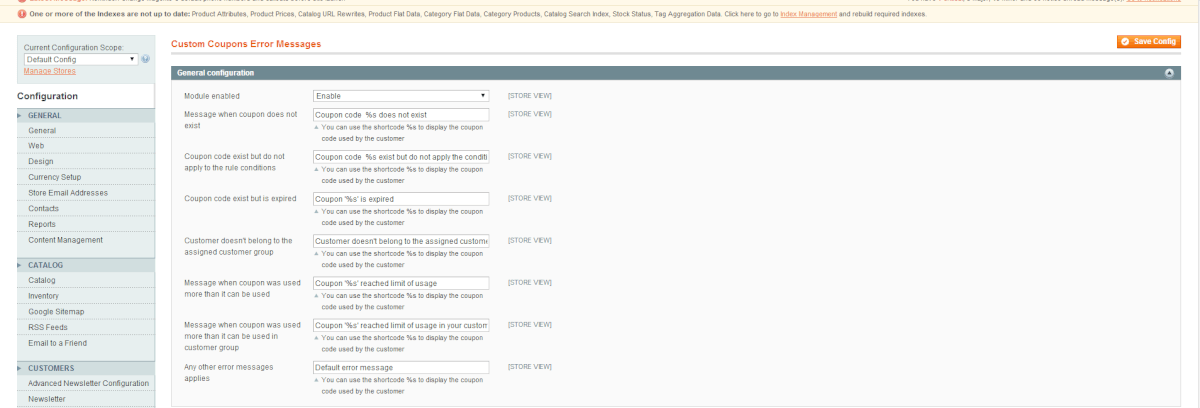Open the Manage Stores link
Screen dimensions: 1200x408
pos(49,71)
